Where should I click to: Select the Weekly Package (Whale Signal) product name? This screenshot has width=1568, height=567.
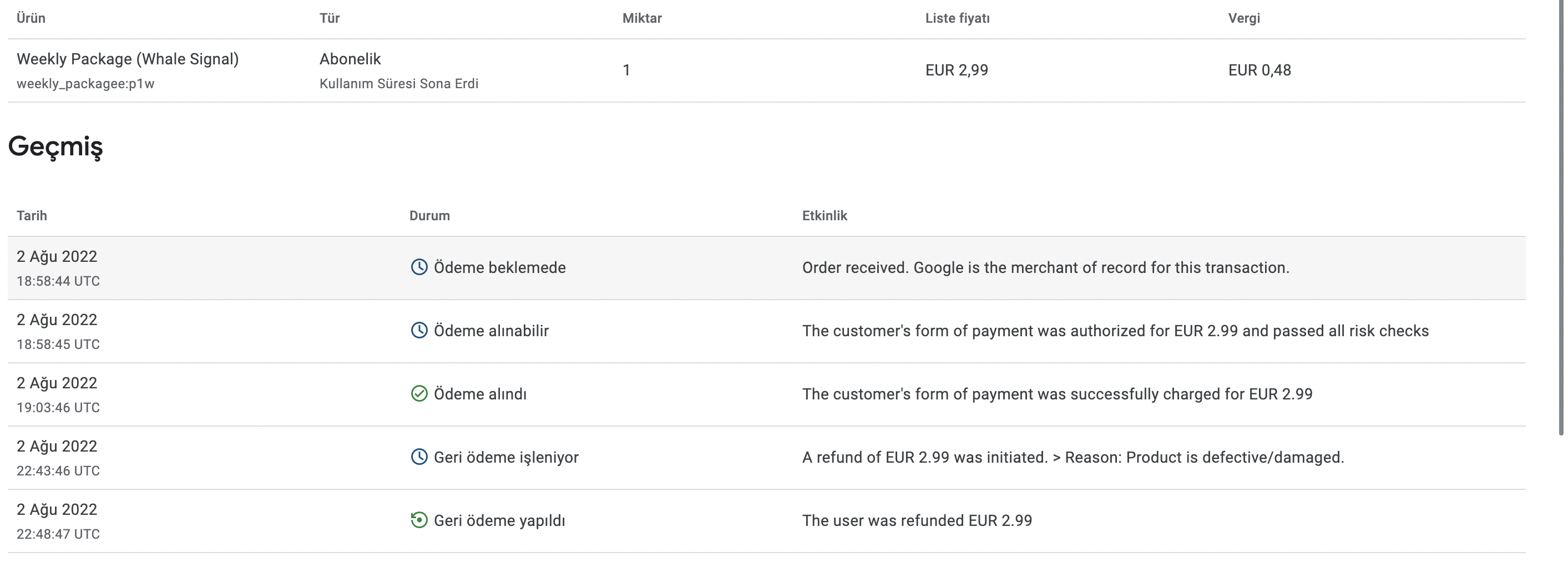coord(128,59)
